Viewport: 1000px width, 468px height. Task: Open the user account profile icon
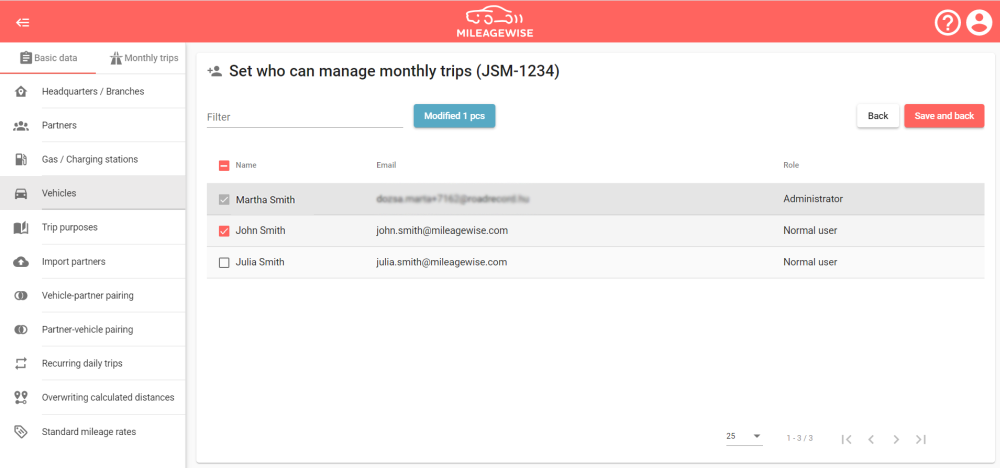pos(978,24)
